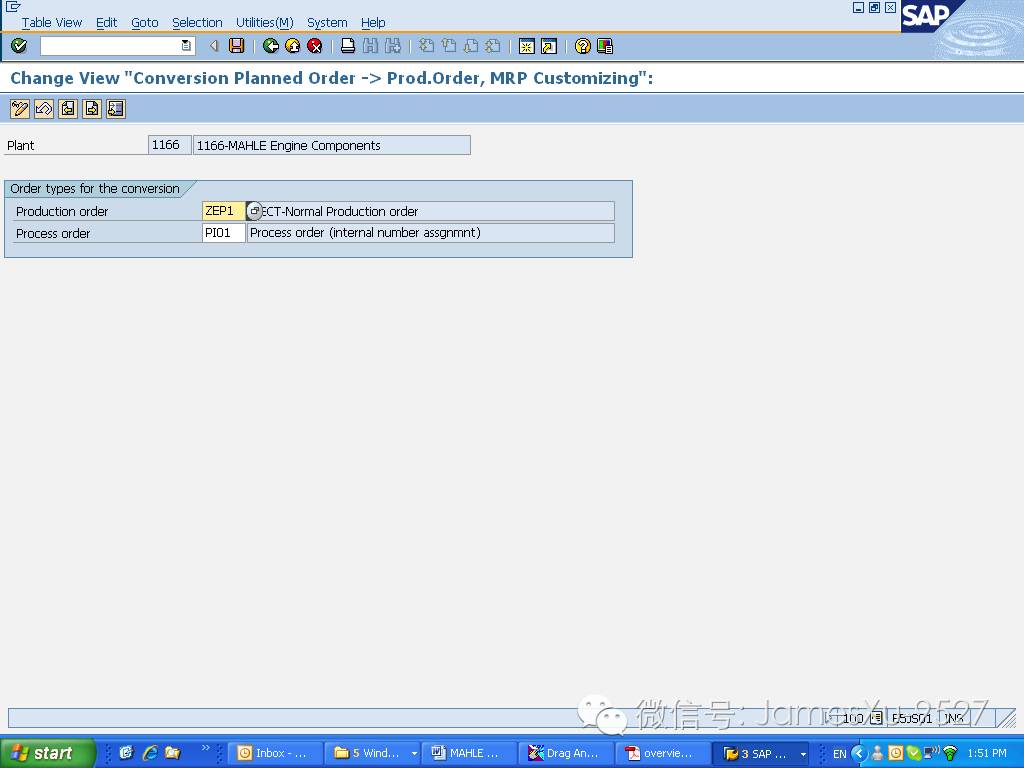
Task: Click the Print icon
Action: coord(348,46)
